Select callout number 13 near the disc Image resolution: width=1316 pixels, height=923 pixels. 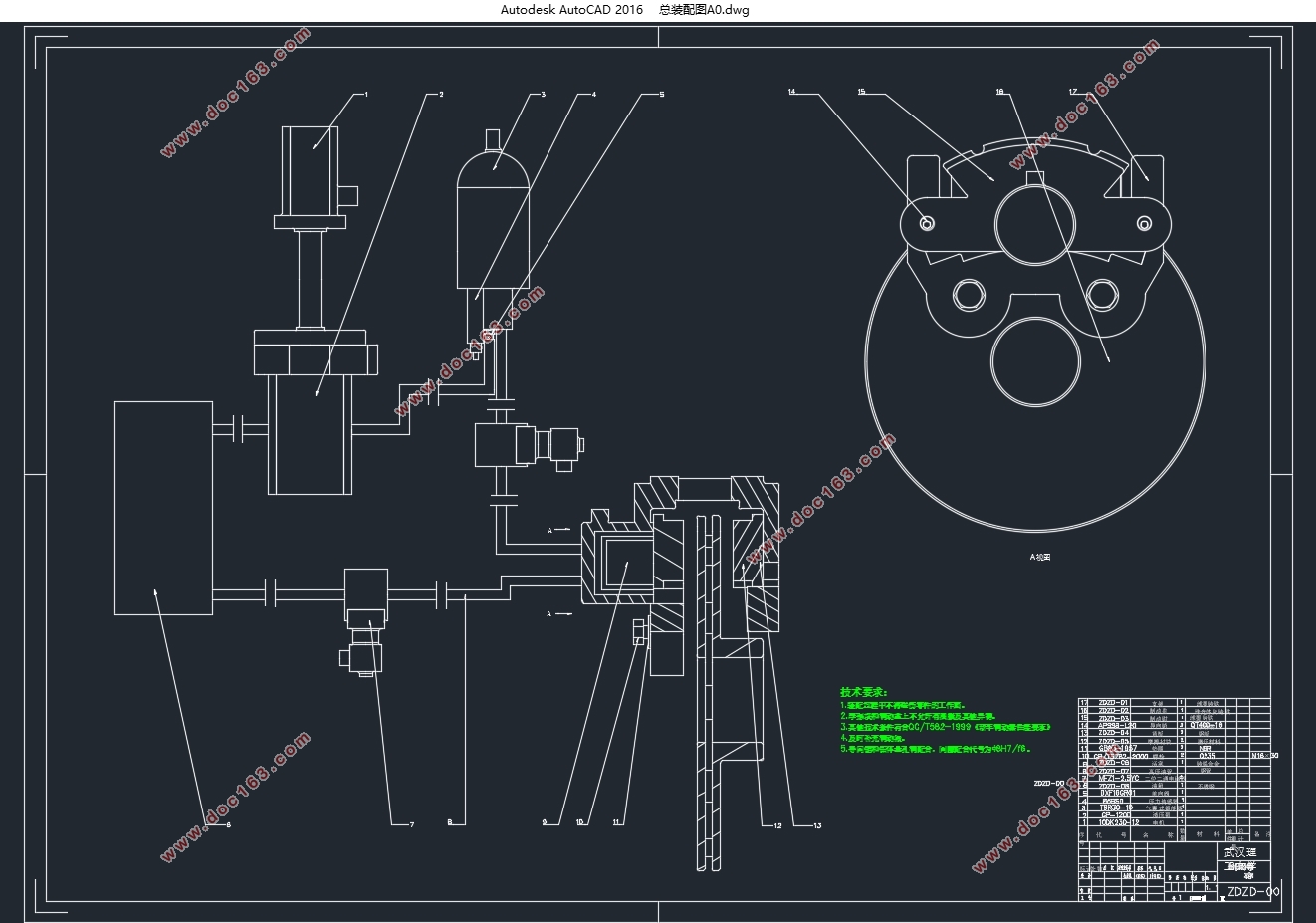[817, 825]
